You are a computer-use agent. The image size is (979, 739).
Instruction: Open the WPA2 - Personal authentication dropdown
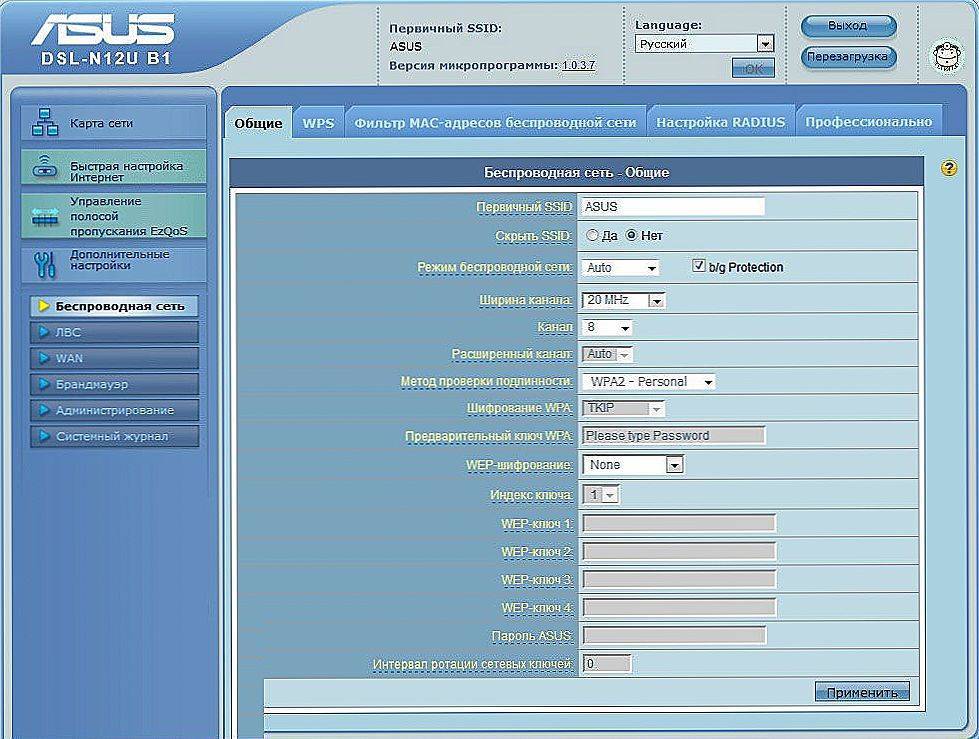coord(648,381)
